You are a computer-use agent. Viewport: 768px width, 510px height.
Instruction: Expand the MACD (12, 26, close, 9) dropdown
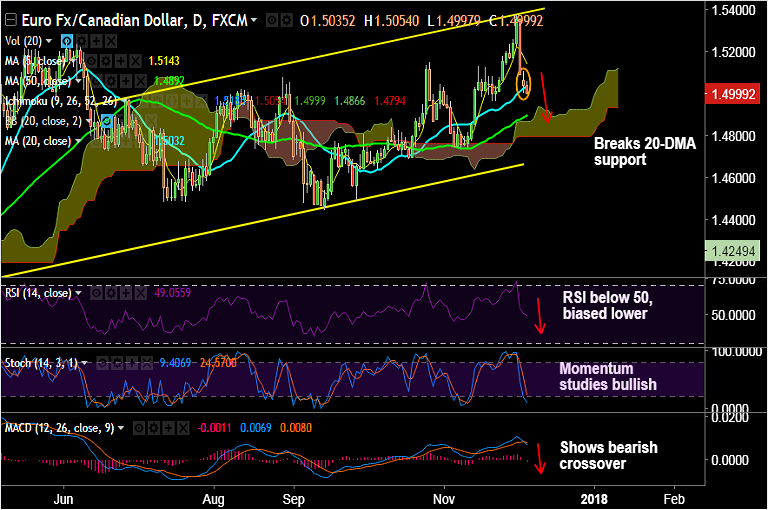pos(121,428)
